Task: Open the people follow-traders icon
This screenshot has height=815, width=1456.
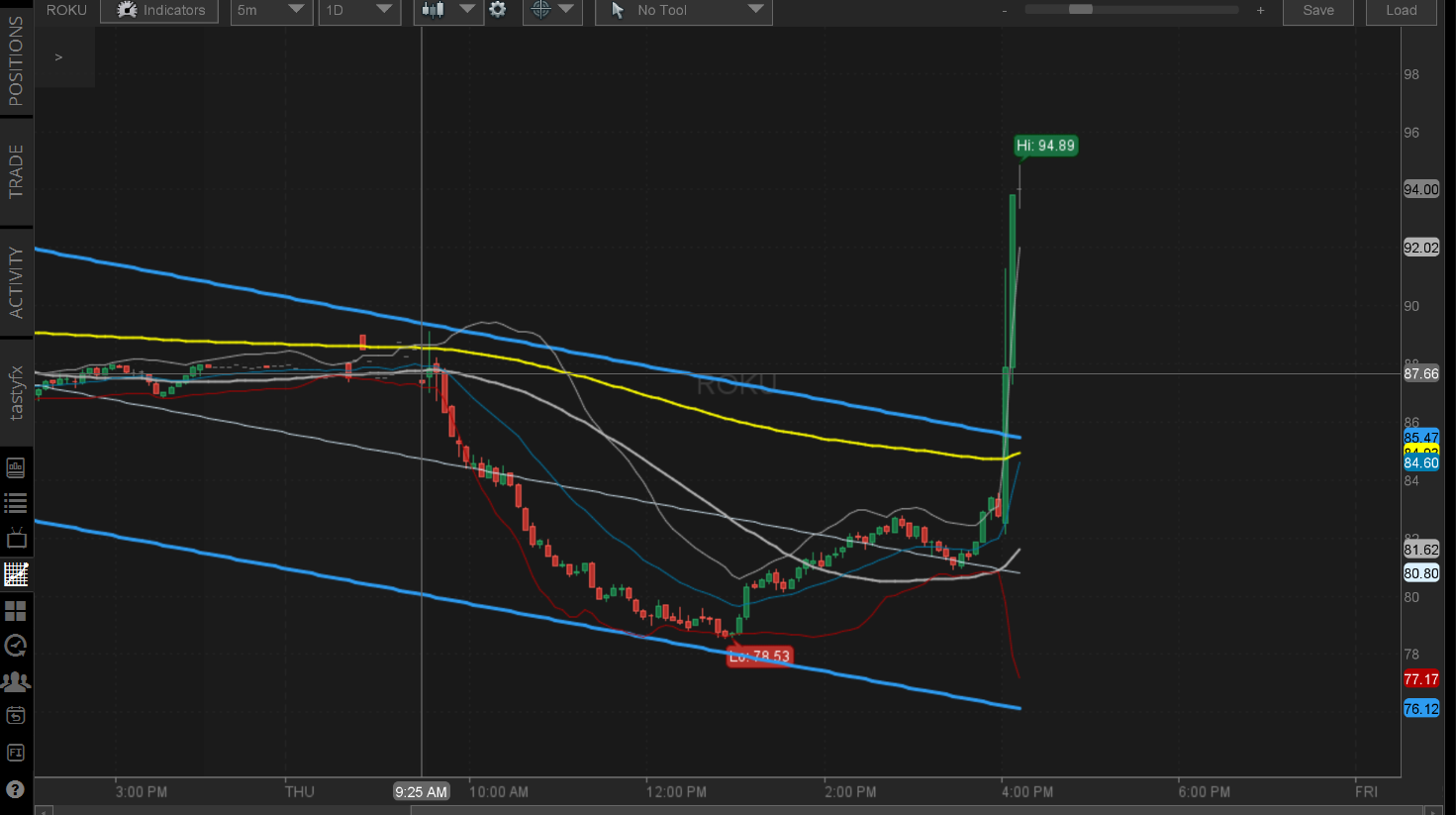Action: 16,681
